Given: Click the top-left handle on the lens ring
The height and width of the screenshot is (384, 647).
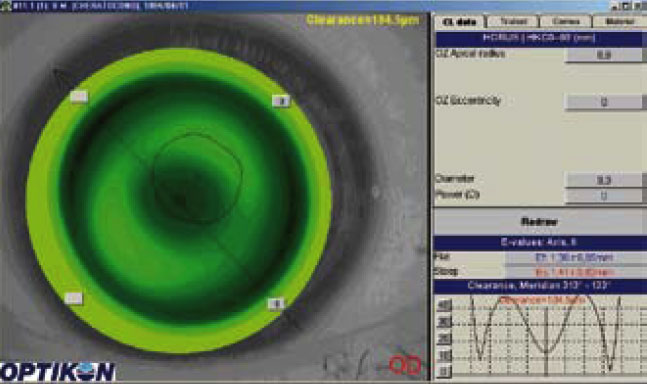Looking at the screenshot, I should click(79, 97).
